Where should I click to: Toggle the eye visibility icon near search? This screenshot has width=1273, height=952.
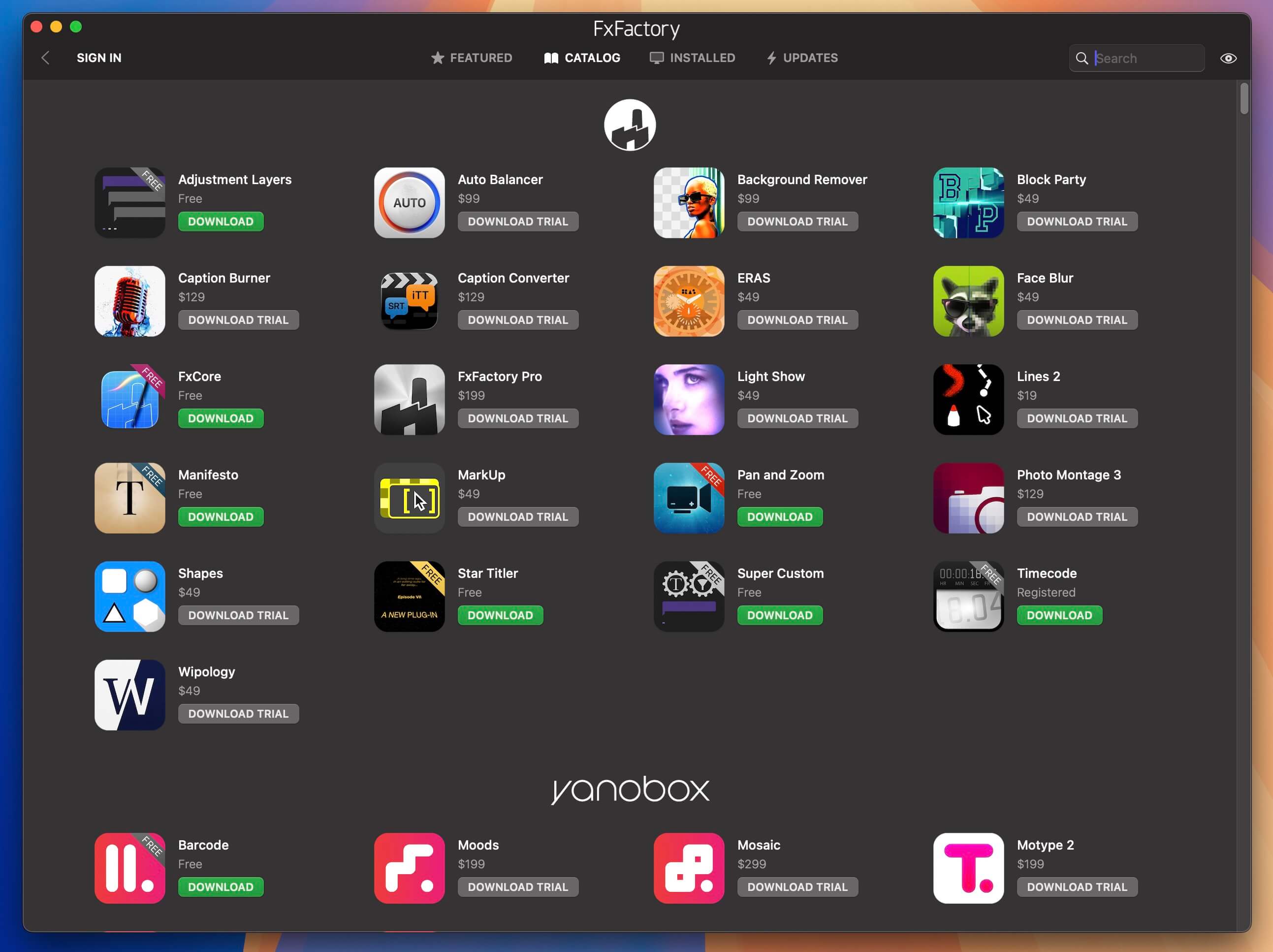[1228, 58]
